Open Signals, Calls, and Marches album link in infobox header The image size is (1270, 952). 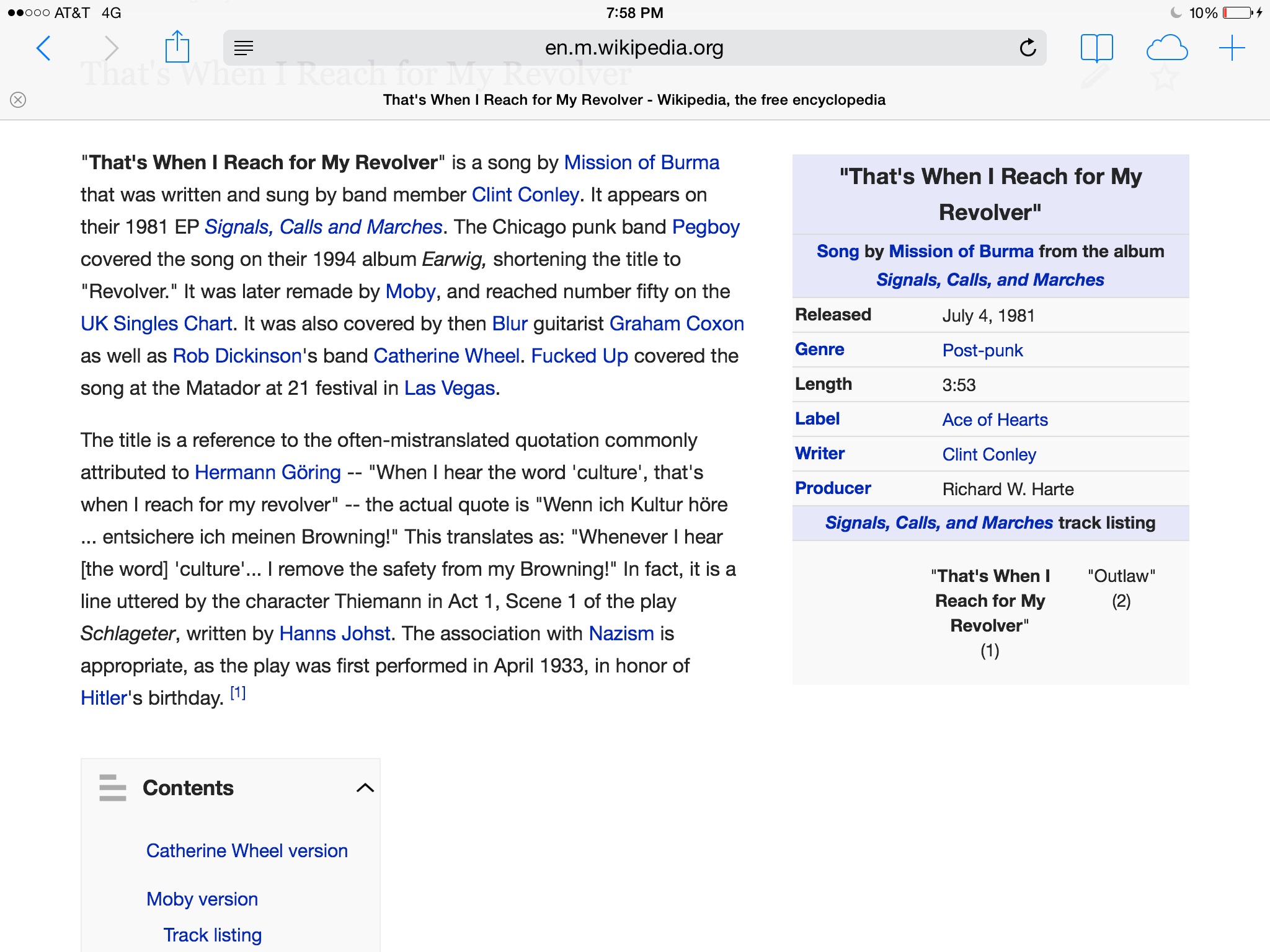(990, 280)
